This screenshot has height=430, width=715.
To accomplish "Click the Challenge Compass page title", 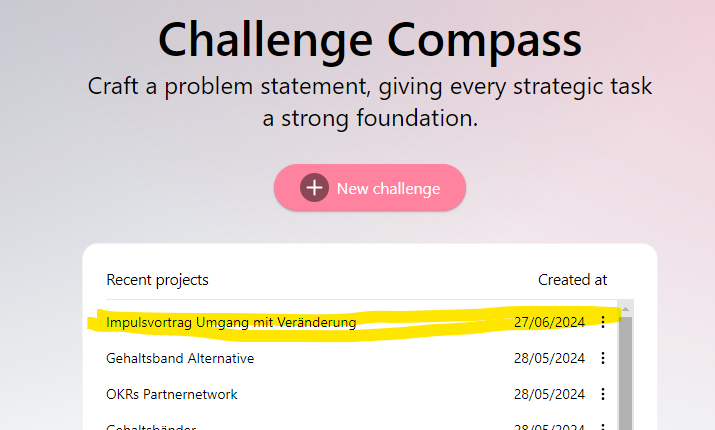I will click(369, 40).
